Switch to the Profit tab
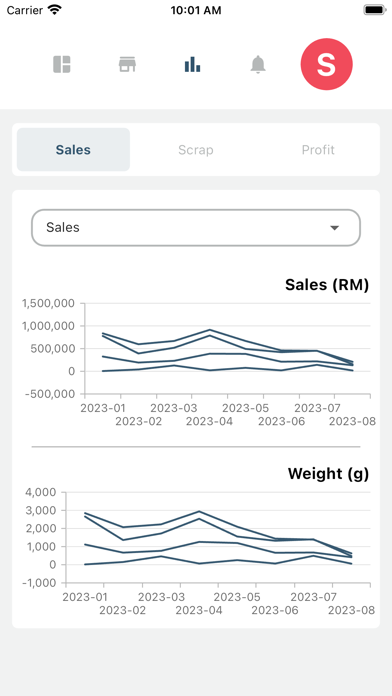The image size is (392, 696). (318, 150)
